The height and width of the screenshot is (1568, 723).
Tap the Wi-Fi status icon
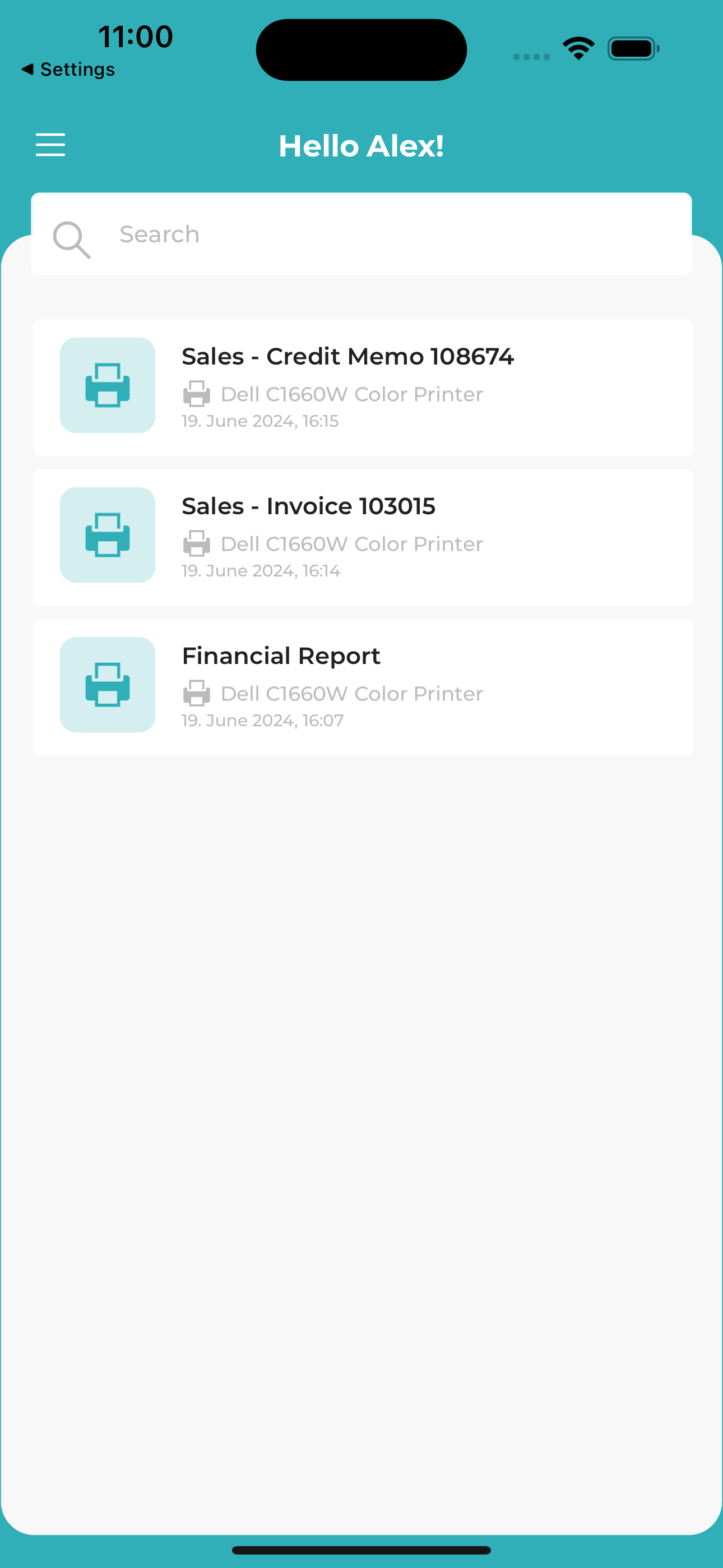point(579,49)
